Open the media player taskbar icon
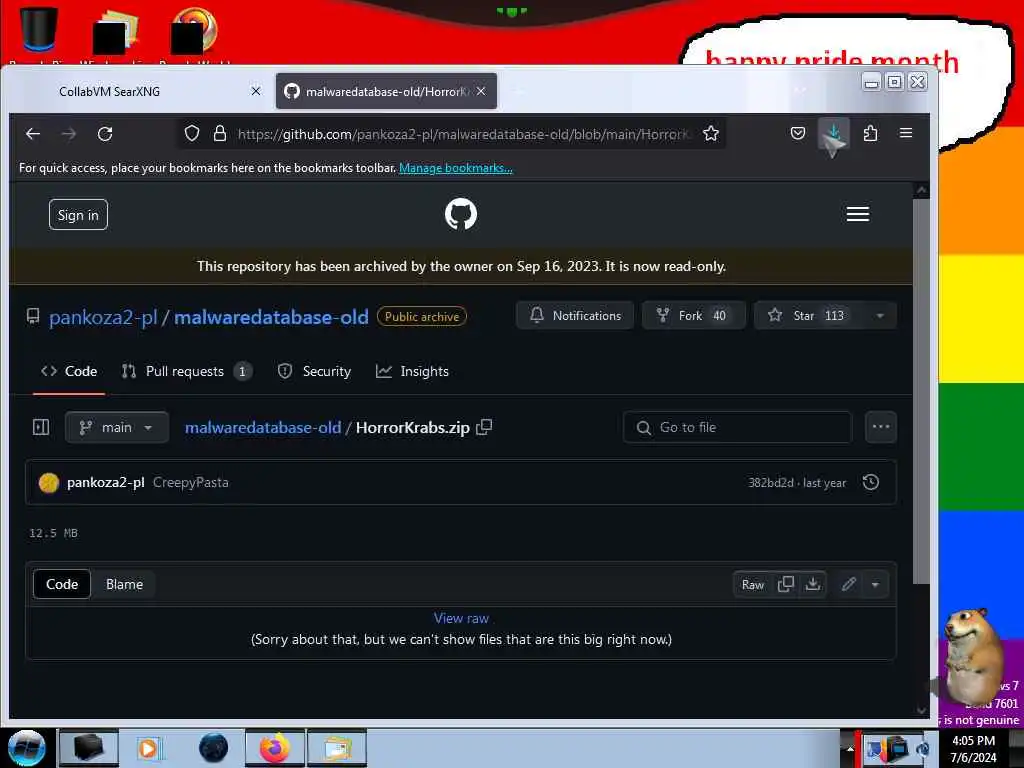The image size is (1024, 768). coord(149,748)
